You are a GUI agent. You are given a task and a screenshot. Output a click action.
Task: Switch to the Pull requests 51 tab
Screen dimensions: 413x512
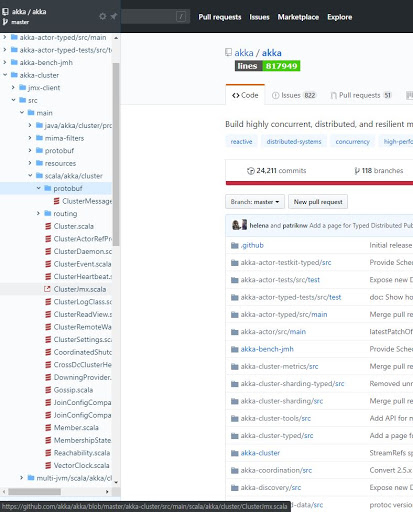pyautogui.click(x=361, y=95)
